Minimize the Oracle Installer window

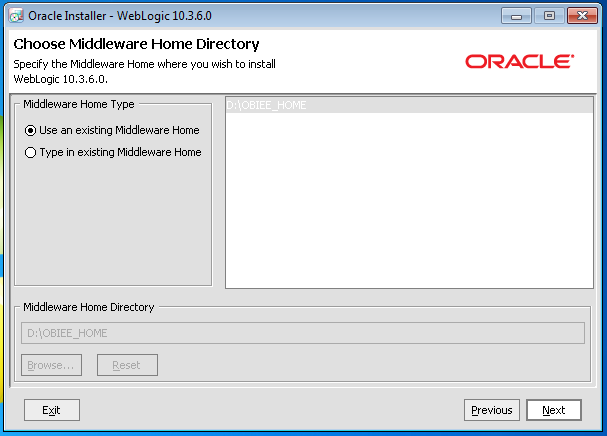tap(516, 16)
